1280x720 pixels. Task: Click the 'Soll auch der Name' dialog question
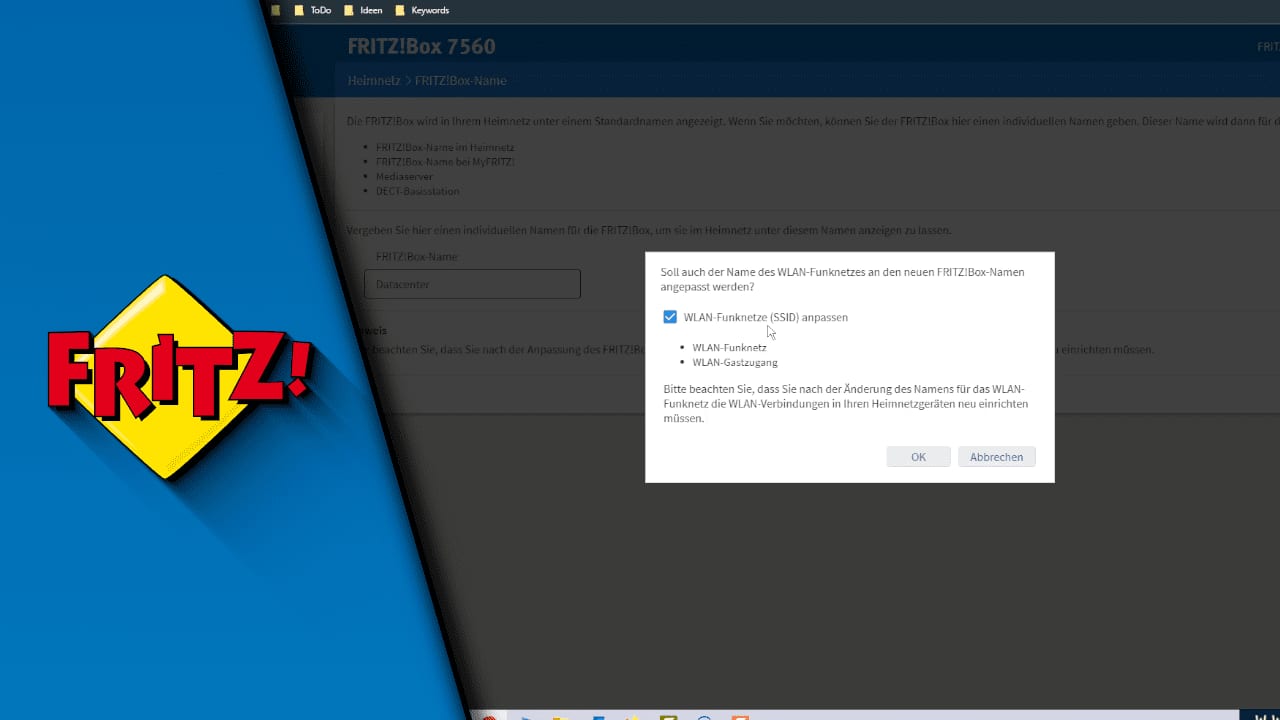842,279
